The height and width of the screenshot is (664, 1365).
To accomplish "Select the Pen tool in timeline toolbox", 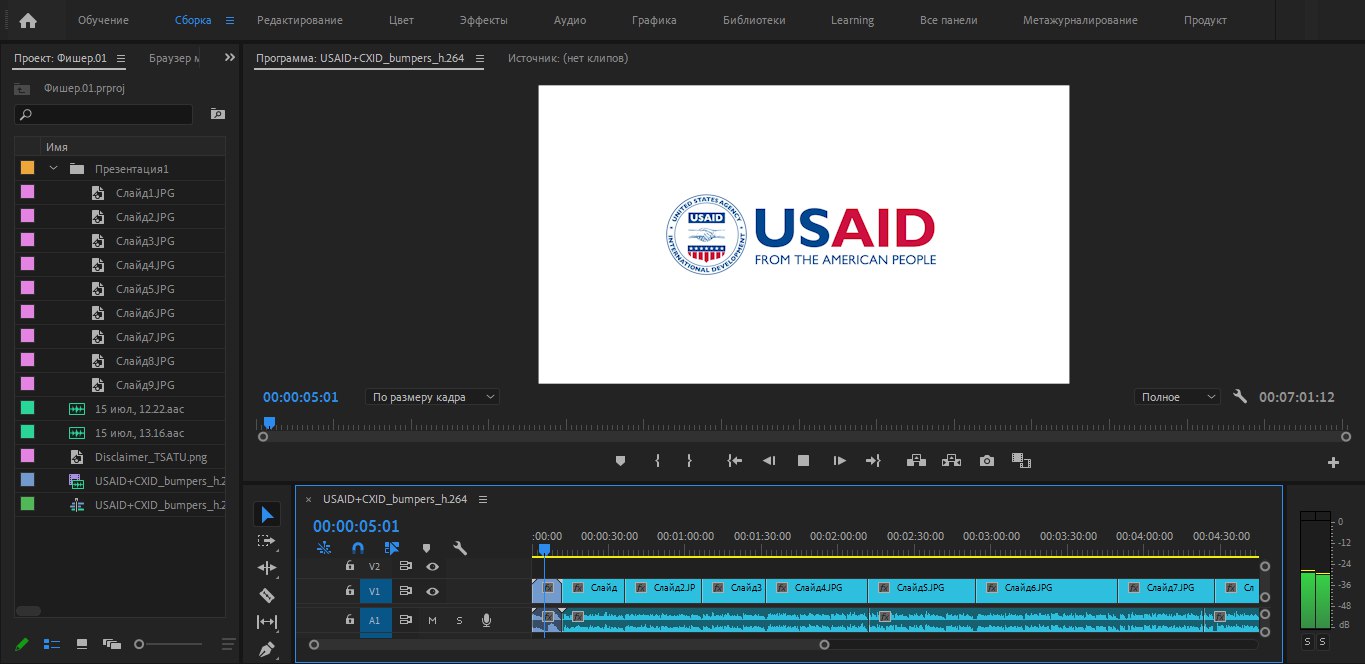I will (267, 649).
